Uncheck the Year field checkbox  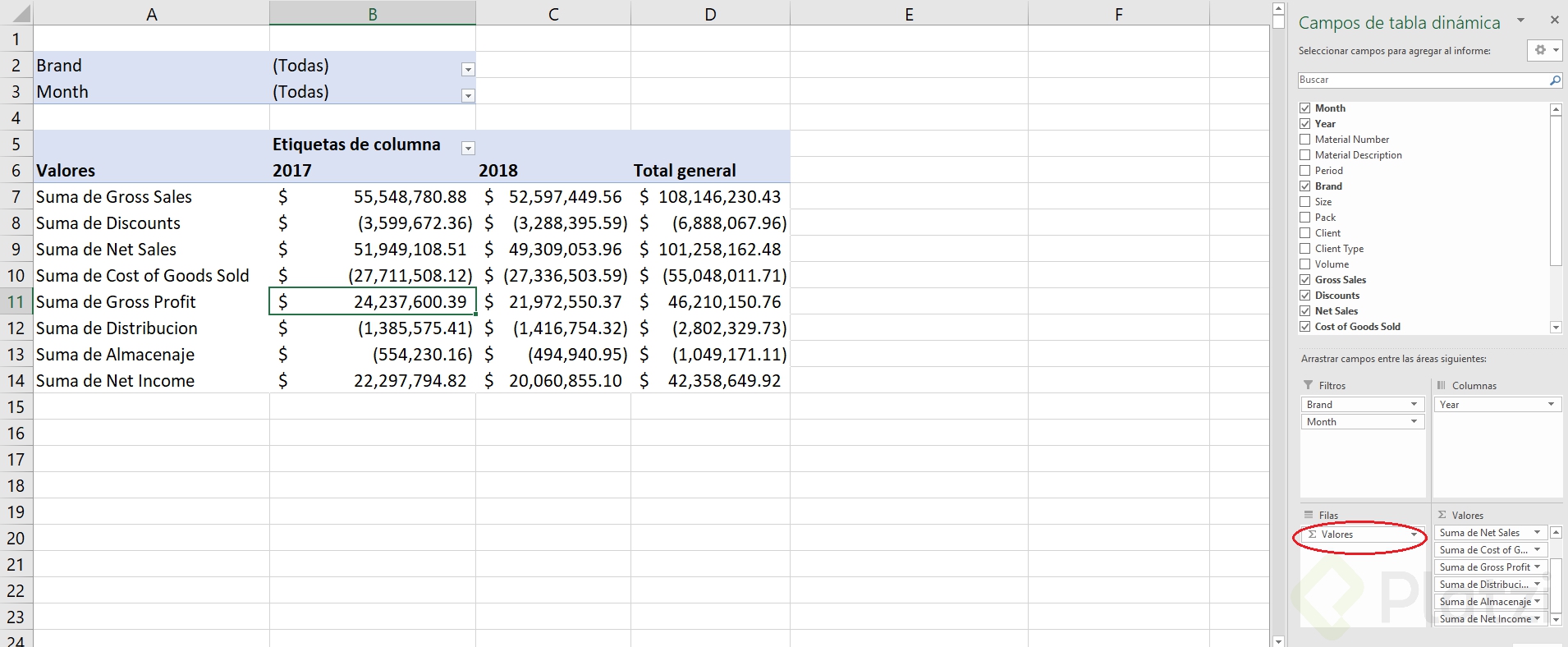point(1304,124)
